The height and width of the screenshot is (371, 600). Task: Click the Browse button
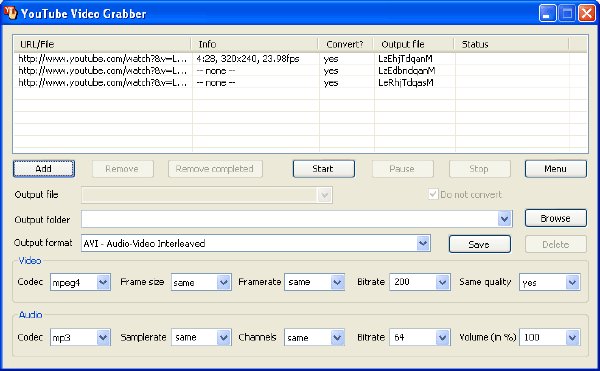click(556, 218)
